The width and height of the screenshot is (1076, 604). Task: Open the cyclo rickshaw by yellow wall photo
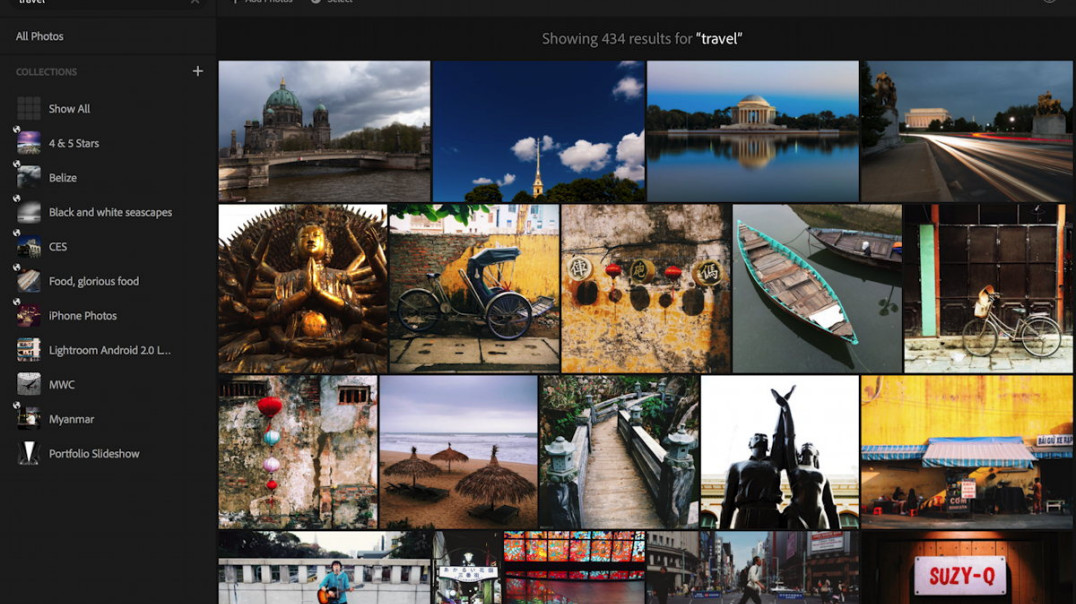point(474,288)
